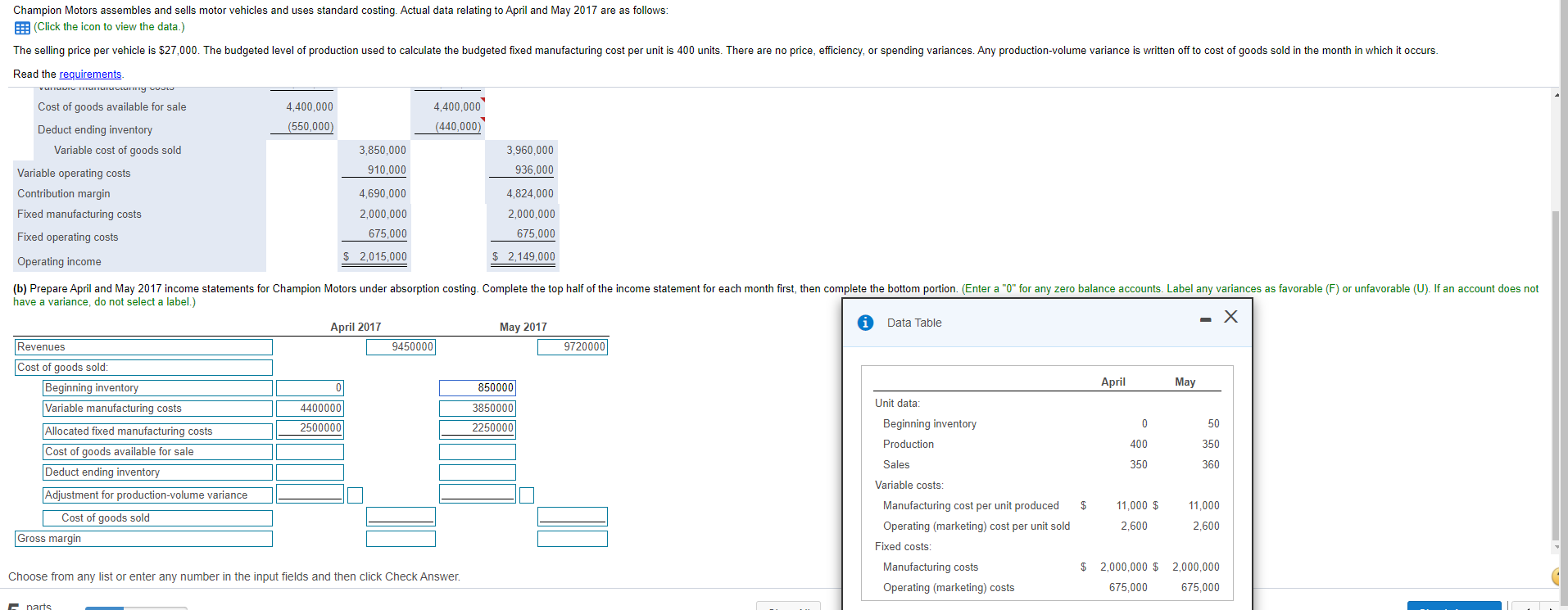This screenshot has width=1568, height=610.
Task: Focus May Cost of goods sold total field
Action: tap(573, 517)
